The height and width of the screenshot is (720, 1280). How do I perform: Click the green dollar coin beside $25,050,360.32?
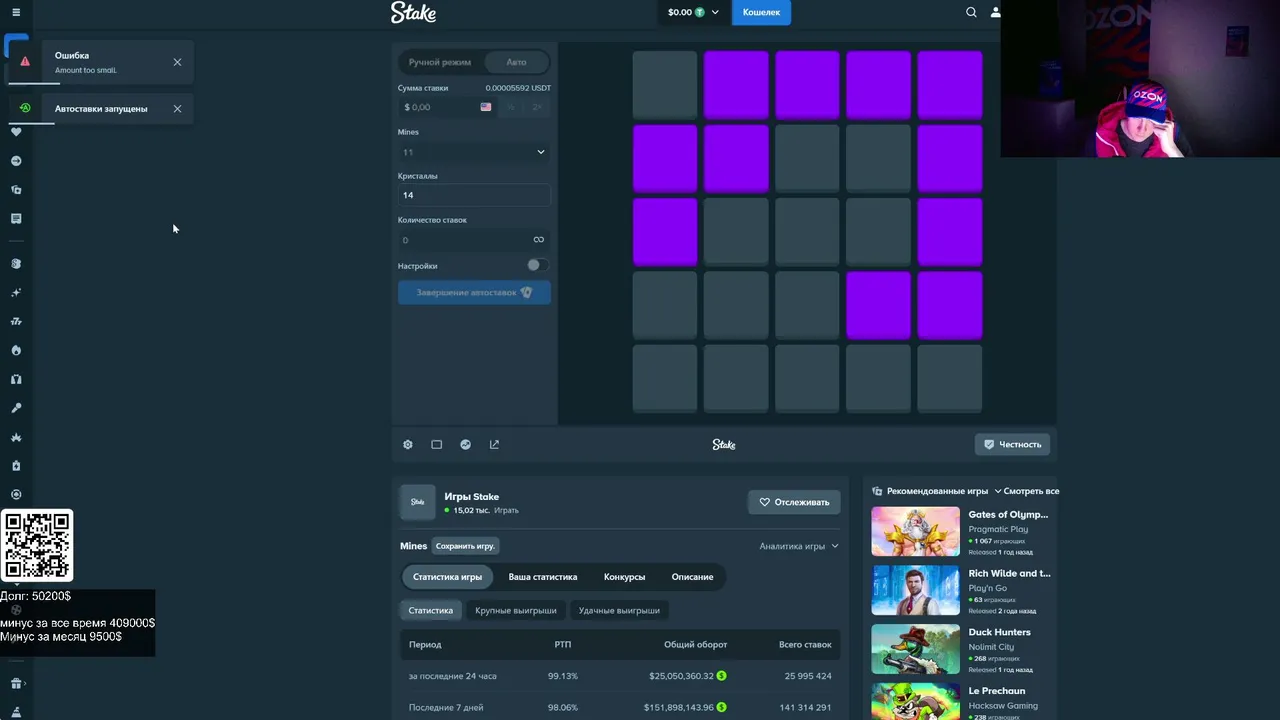pyautogui.click(x=721, y=676)
